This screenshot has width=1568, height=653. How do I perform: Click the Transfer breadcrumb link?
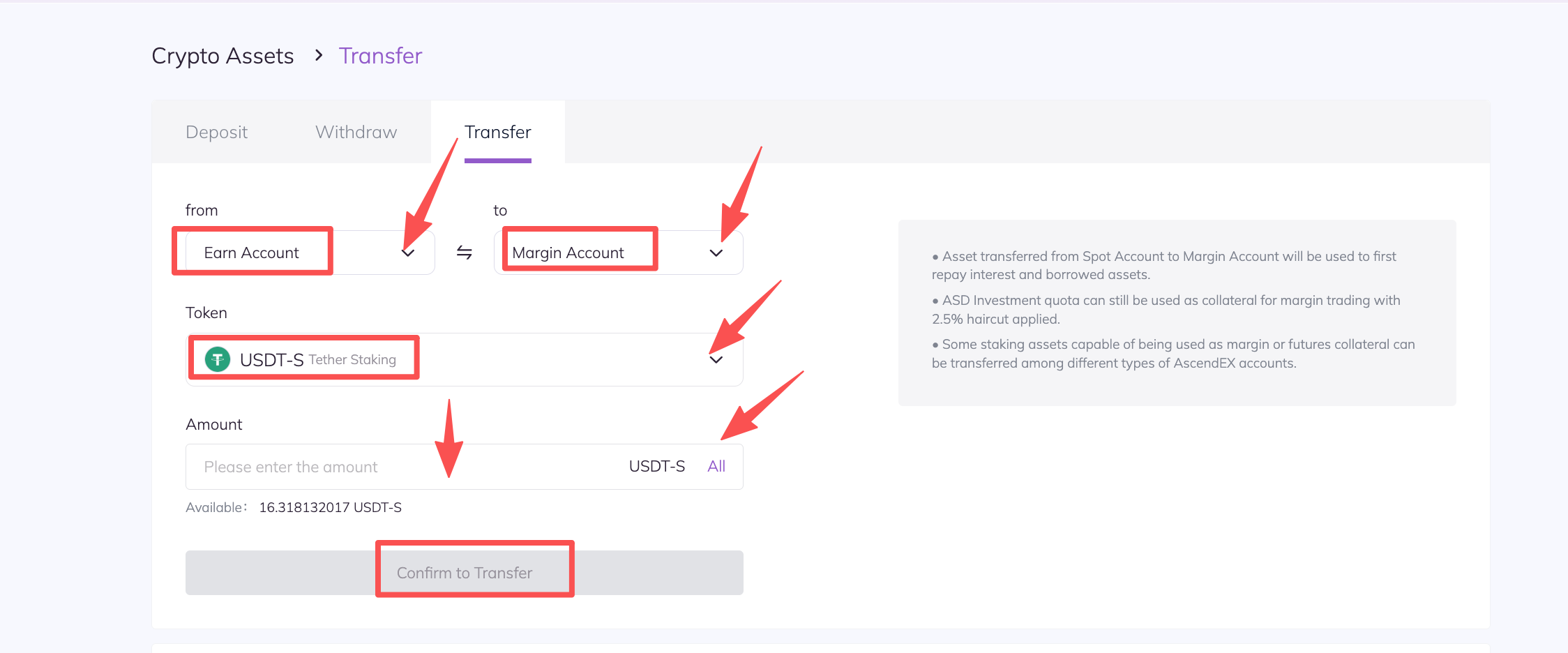[x=380, y=56]
